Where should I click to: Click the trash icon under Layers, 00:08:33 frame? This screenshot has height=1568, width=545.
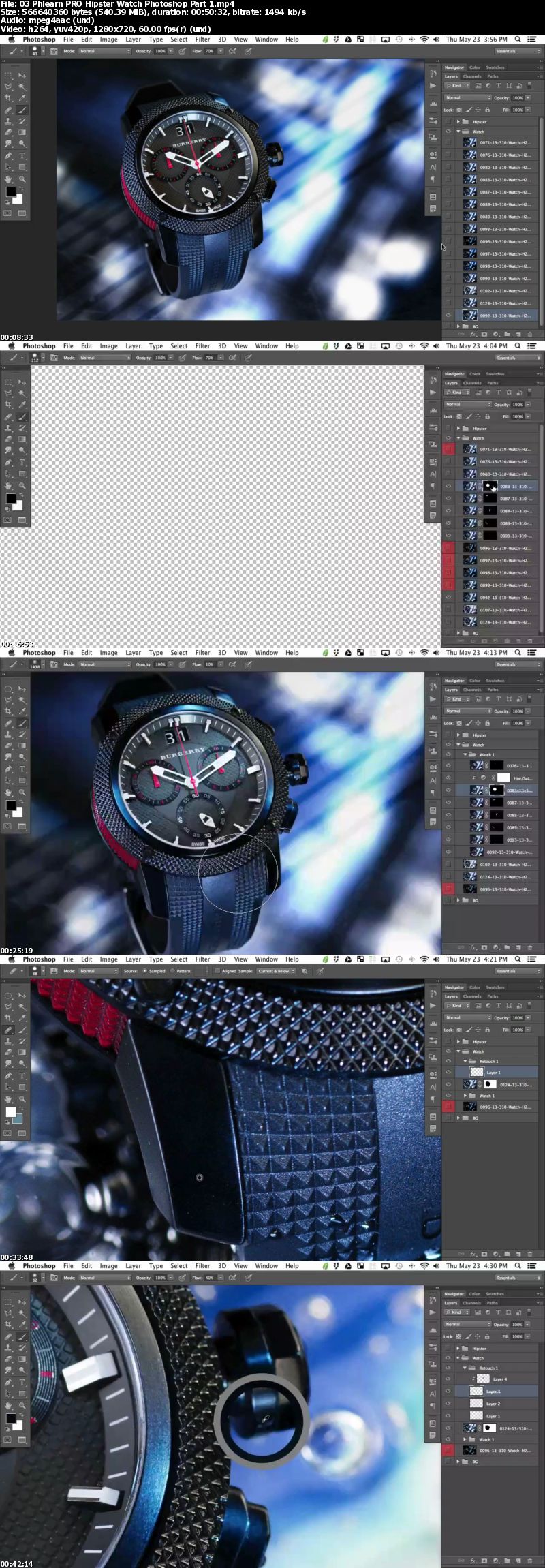tap(529, 335)
